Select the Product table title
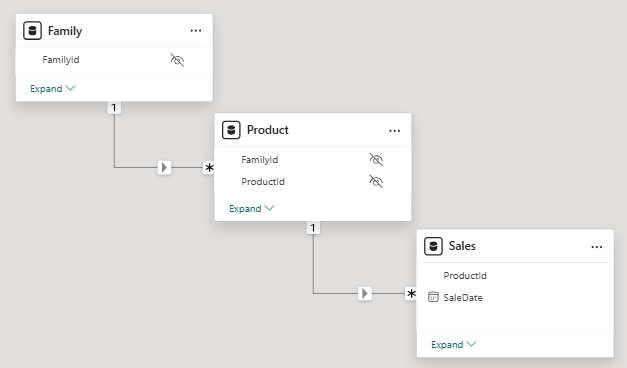 click(268, 130)
